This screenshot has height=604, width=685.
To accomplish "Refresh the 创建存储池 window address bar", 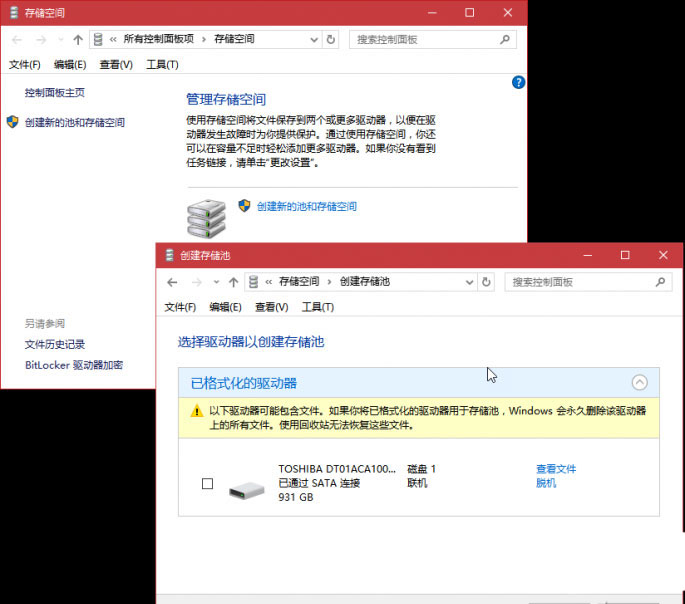I will (486, 282).
